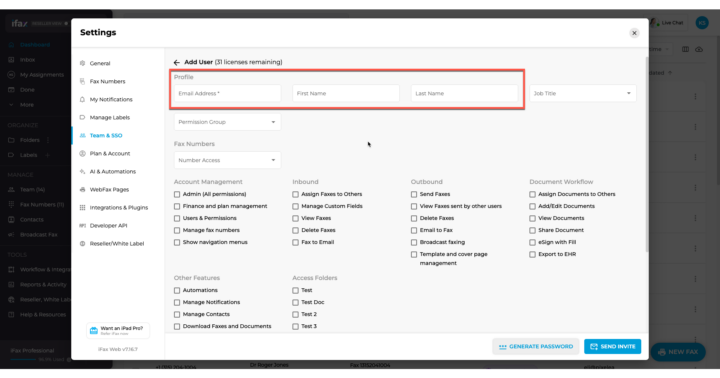Screen dimensions: 720x378
Task: Click the First Name field
Action: (346, 93)
